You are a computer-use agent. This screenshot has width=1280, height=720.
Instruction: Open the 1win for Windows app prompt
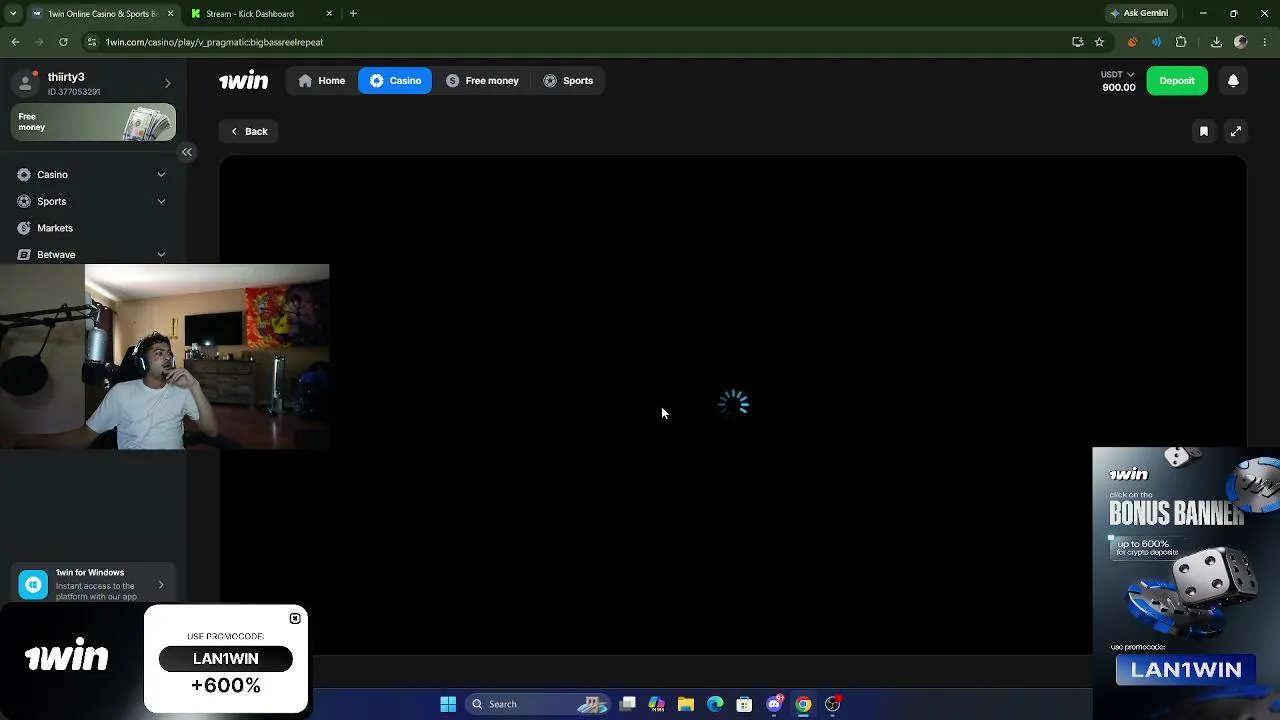pyautogui.click(x=93, y=585)
